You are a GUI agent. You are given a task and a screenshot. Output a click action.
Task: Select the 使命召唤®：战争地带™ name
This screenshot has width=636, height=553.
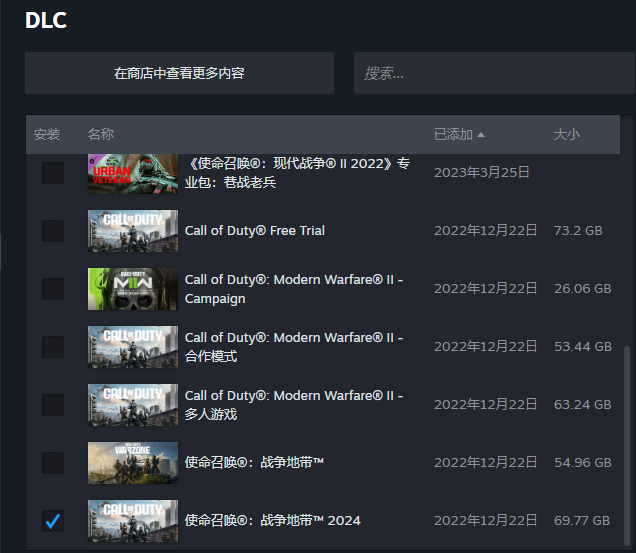tap(254, 463)
